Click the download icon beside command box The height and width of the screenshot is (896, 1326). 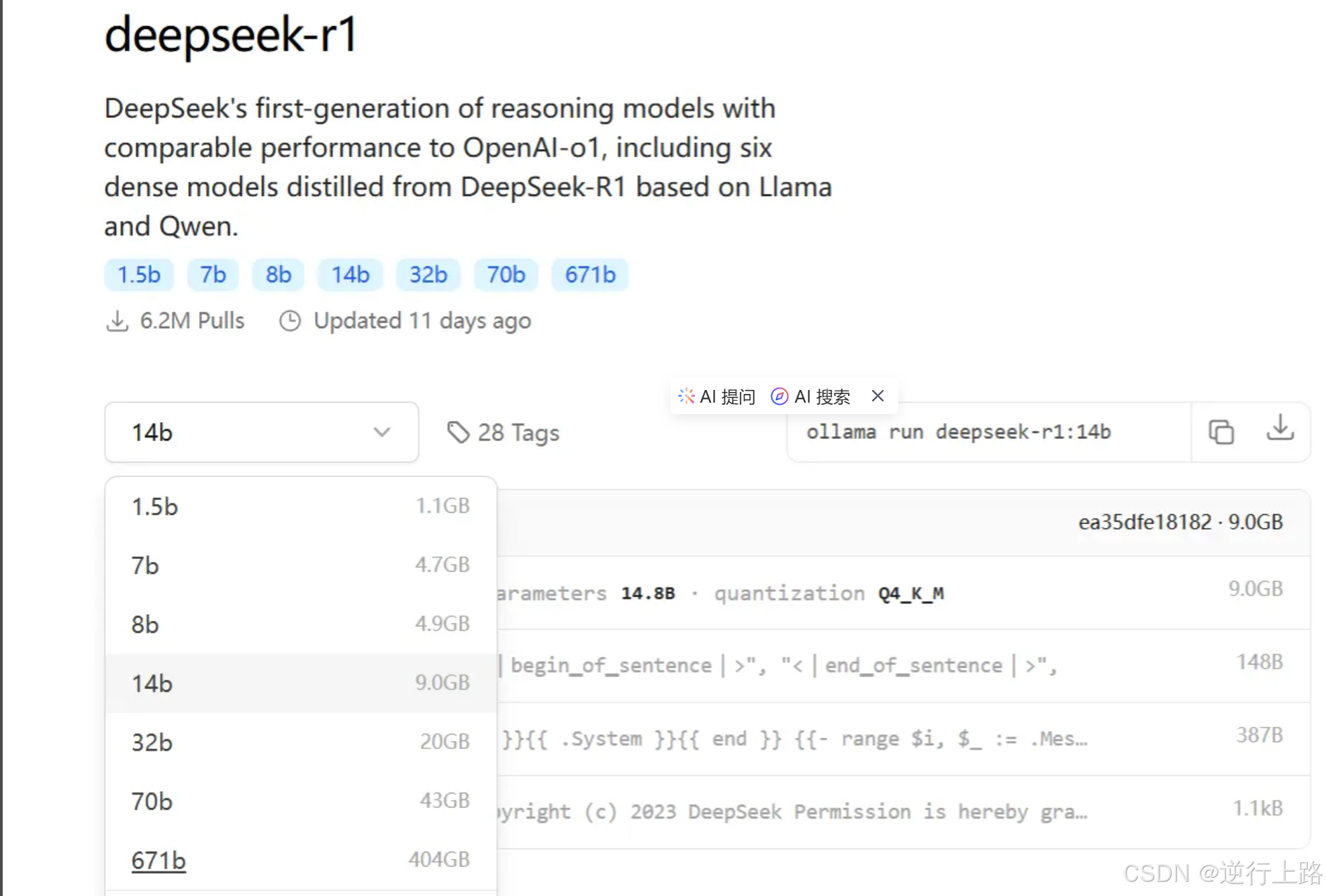1280,428
